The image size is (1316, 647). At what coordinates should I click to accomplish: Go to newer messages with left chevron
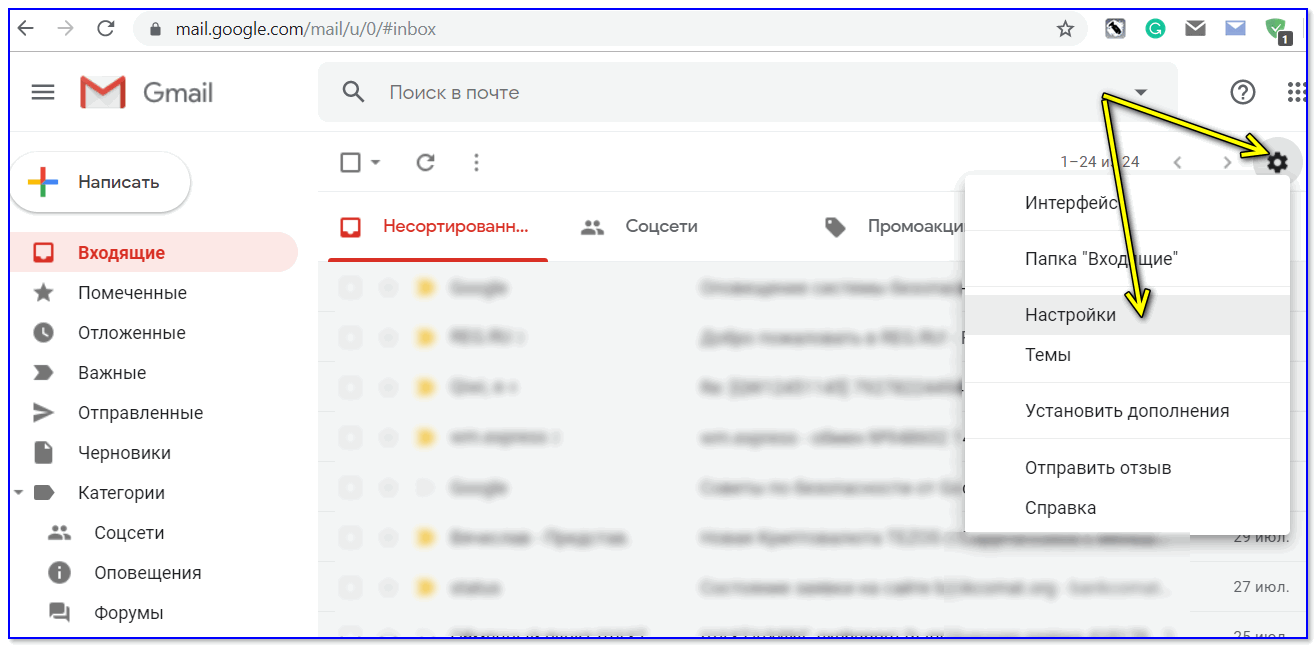pyautogui.click(x=1177, y=162)
